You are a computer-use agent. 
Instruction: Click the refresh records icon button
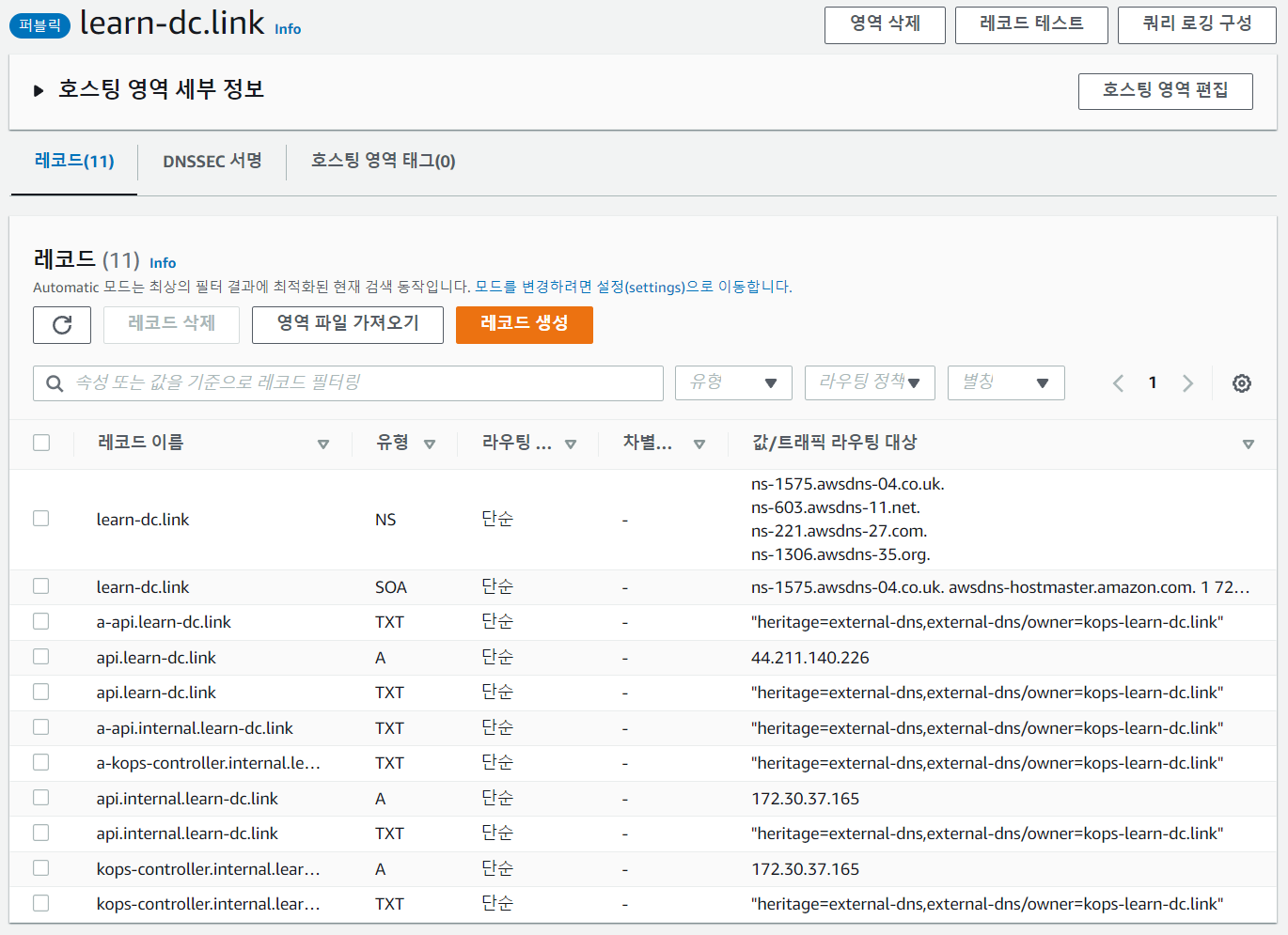(x=62, y=325)
